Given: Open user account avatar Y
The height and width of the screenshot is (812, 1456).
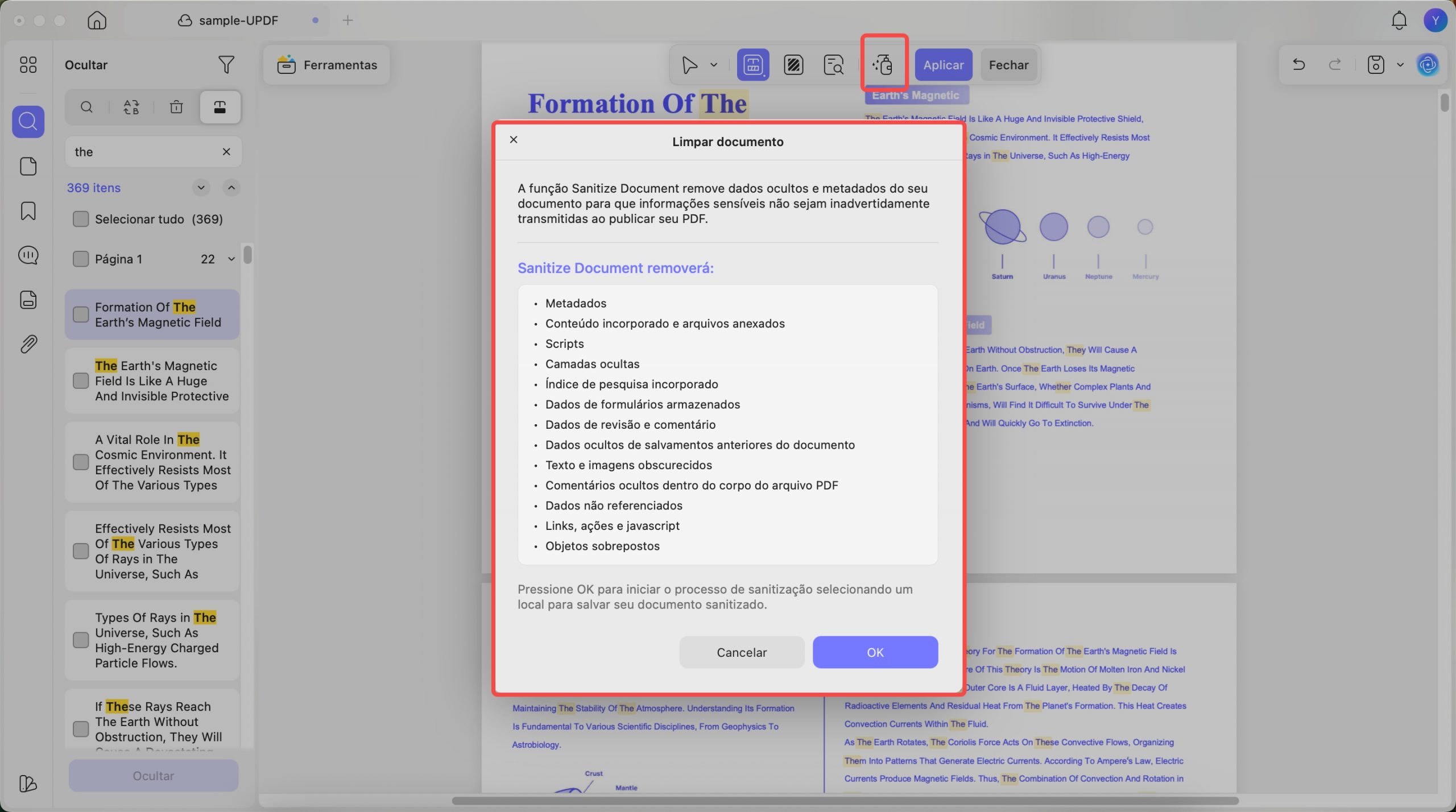Looking at the screenshot, I should click(x=1436, y=20).
